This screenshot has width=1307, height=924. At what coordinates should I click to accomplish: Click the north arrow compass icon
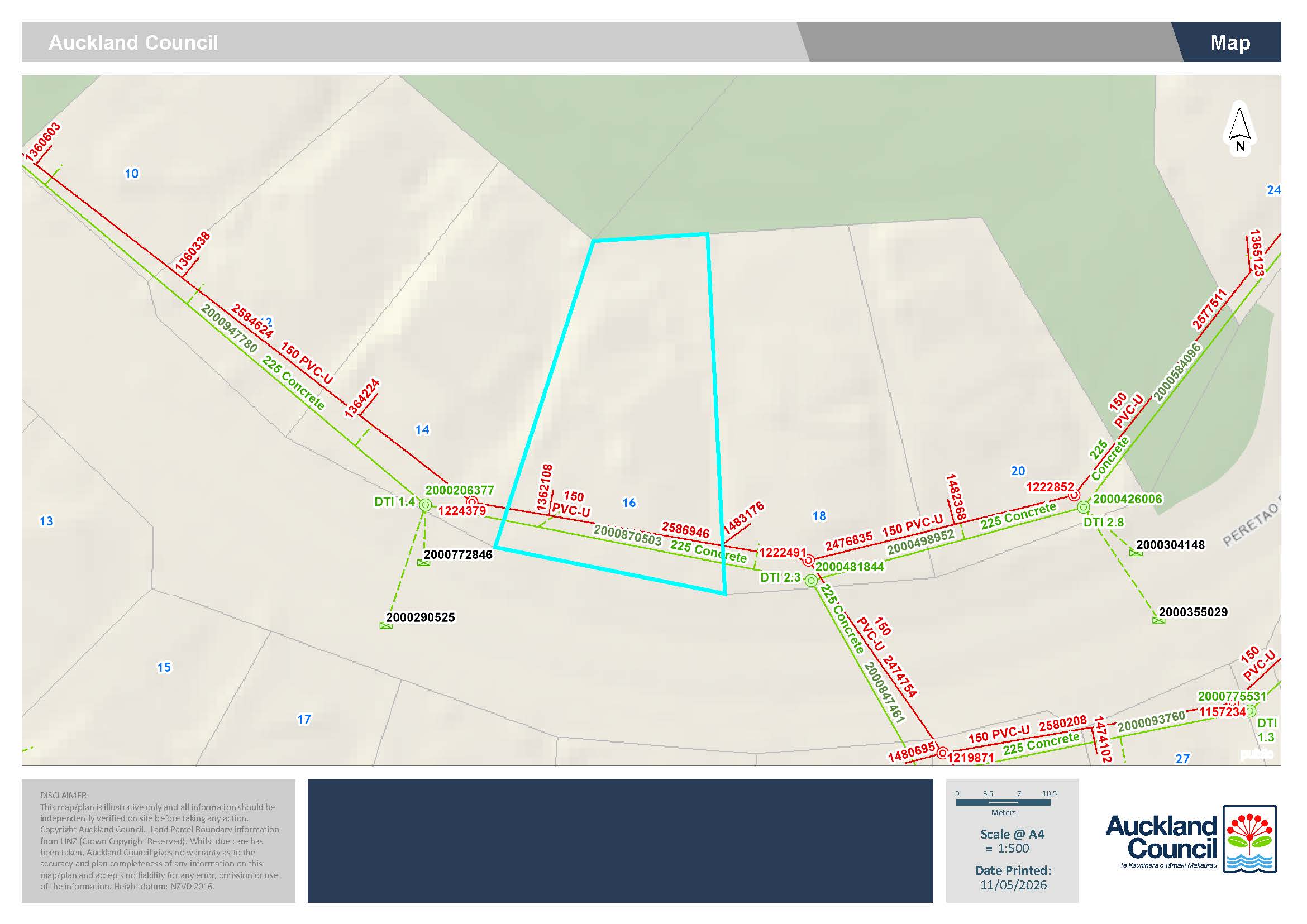1240,128
